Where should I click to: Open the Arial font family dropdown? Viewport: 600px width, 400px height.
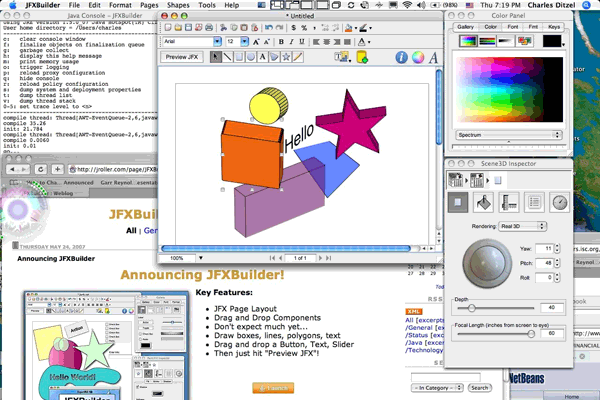tap(217, 41)
